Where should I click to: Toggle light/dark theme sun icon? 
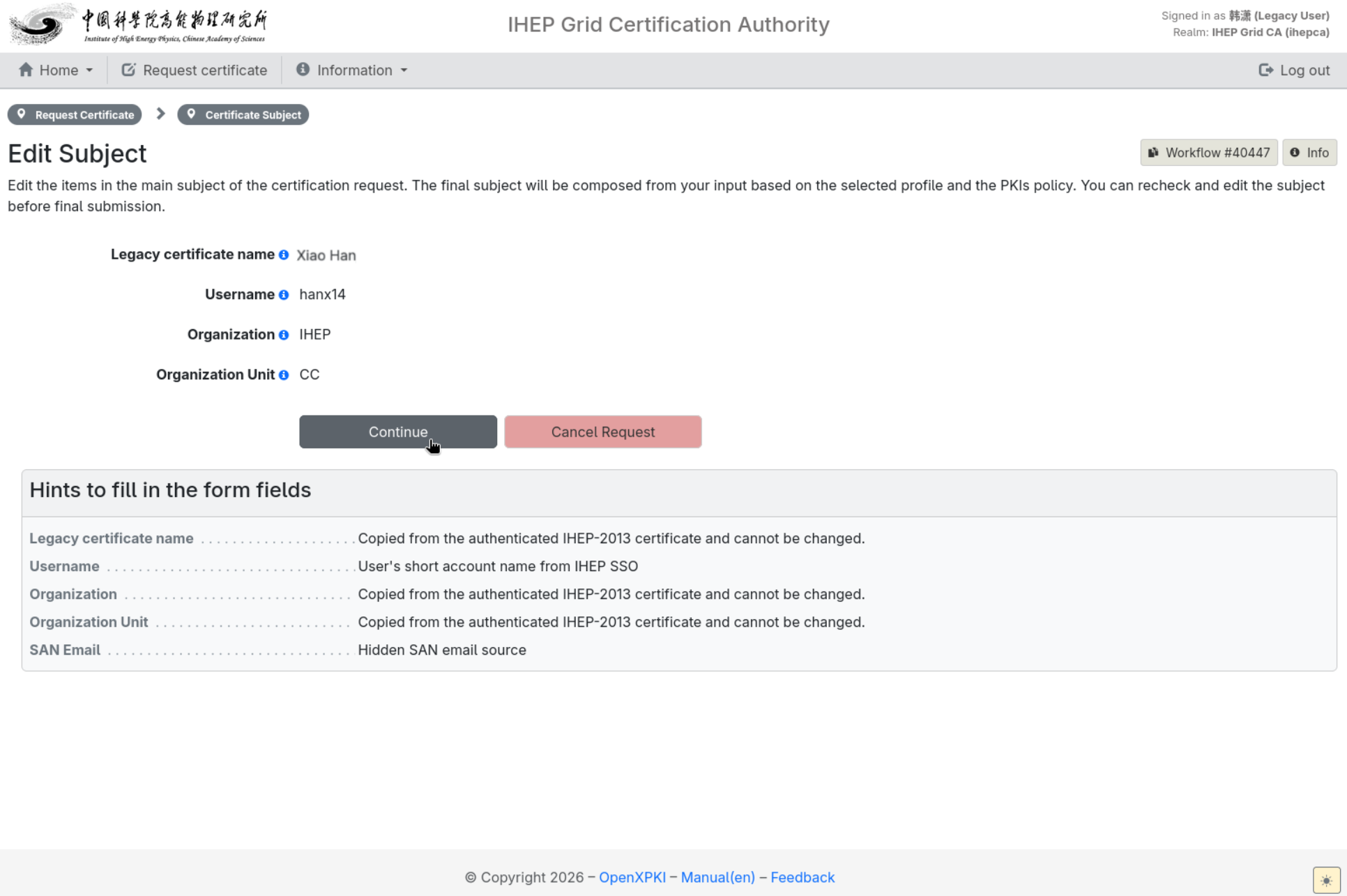click(1326, 880)
